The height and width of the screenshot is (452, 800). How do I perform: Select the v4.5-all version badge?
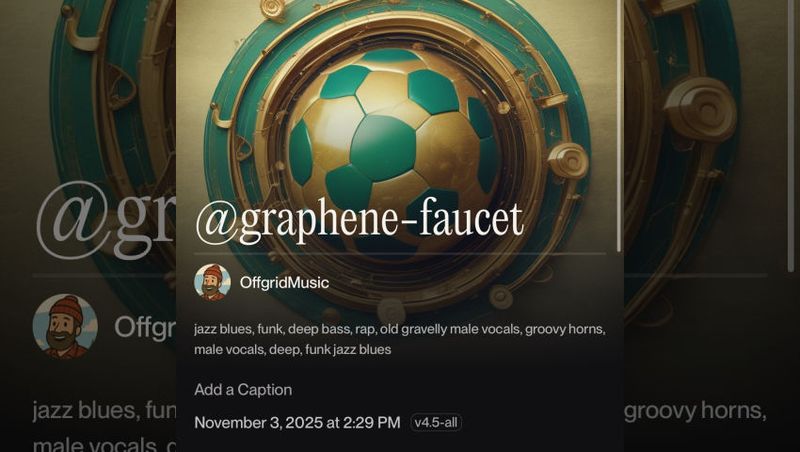coord(436,422)
